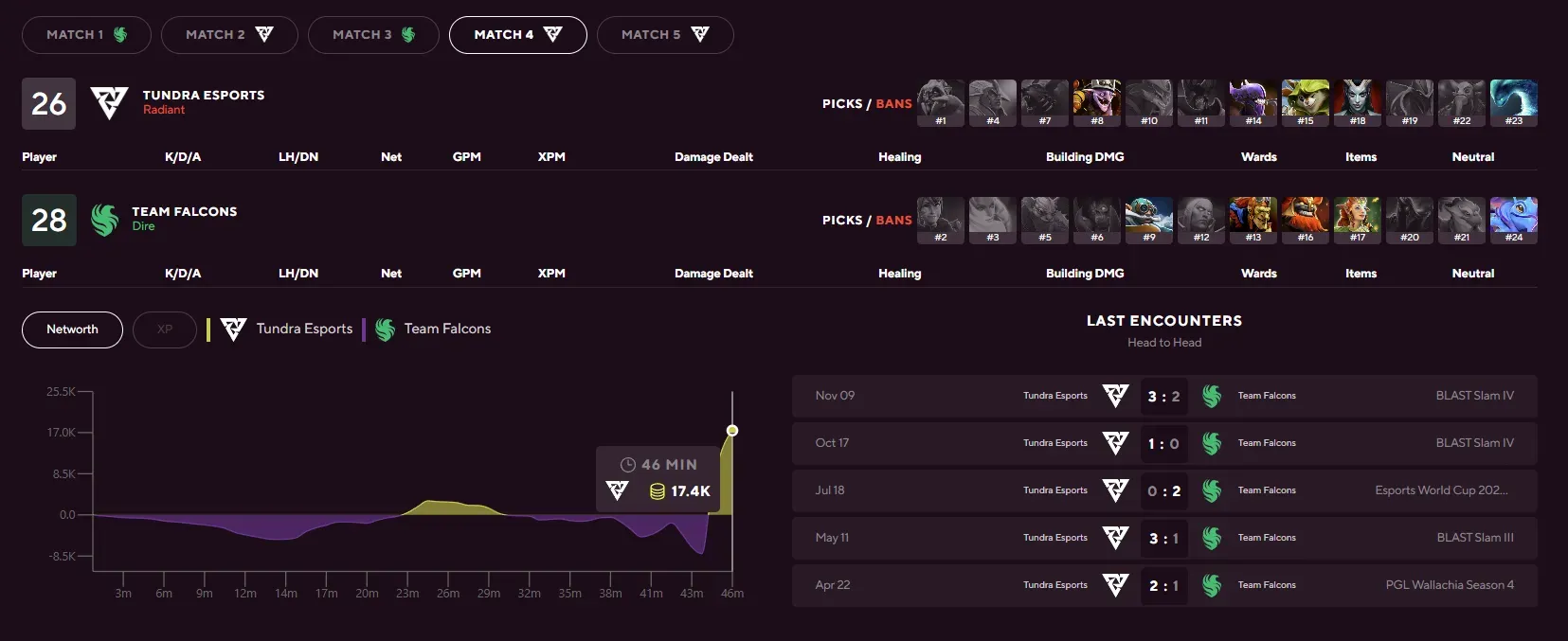Click Team Falcons logo beside score 28
Viewport: 1568px width, 641px height.
pyautogui.click(x=104, y=220)
